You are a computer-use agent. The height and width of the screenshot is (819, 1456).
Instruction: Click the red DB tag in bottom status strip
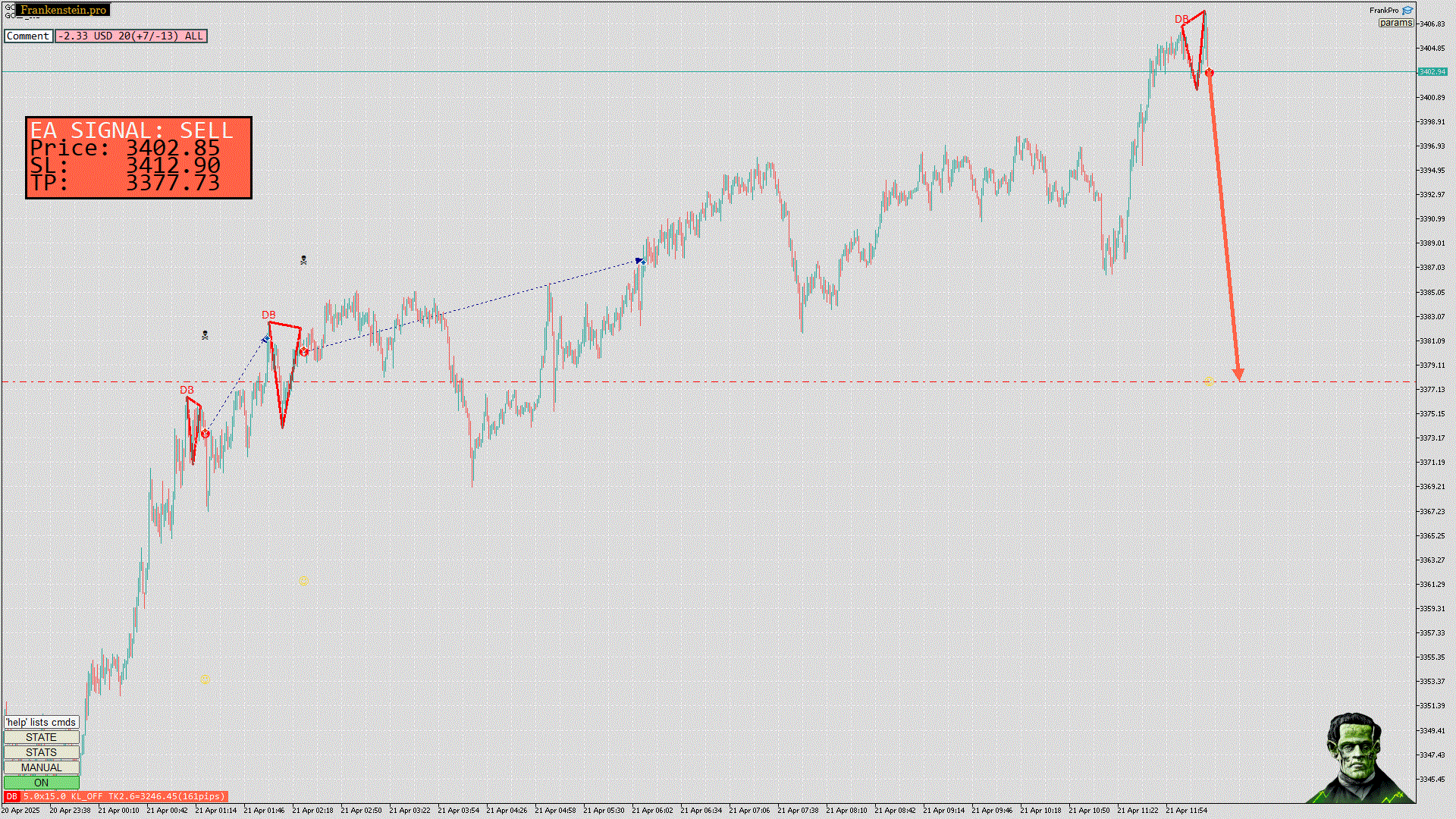pos(11,796)
